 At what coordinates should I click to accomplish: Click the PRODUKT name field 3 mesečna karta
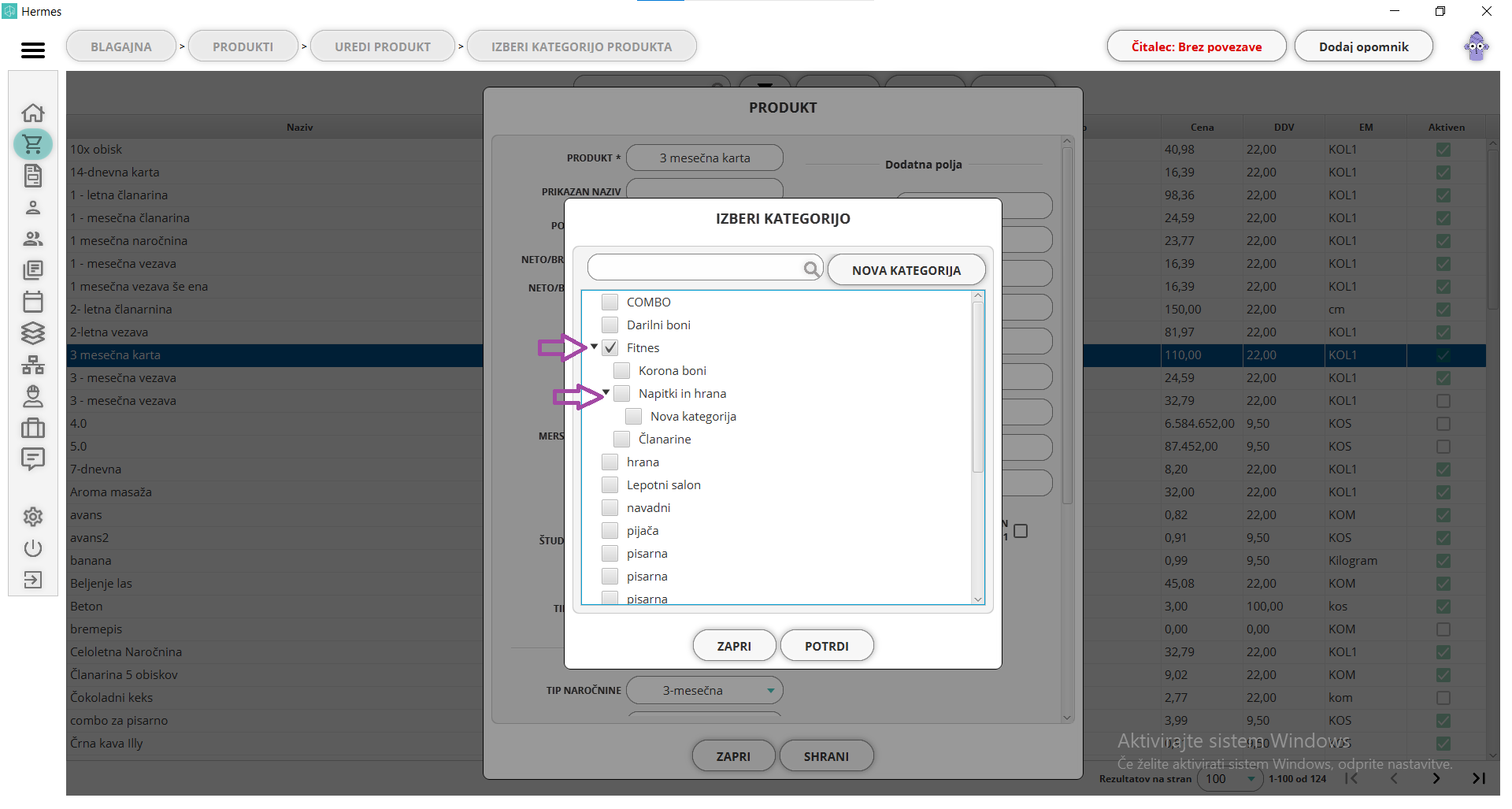(705, 158)
